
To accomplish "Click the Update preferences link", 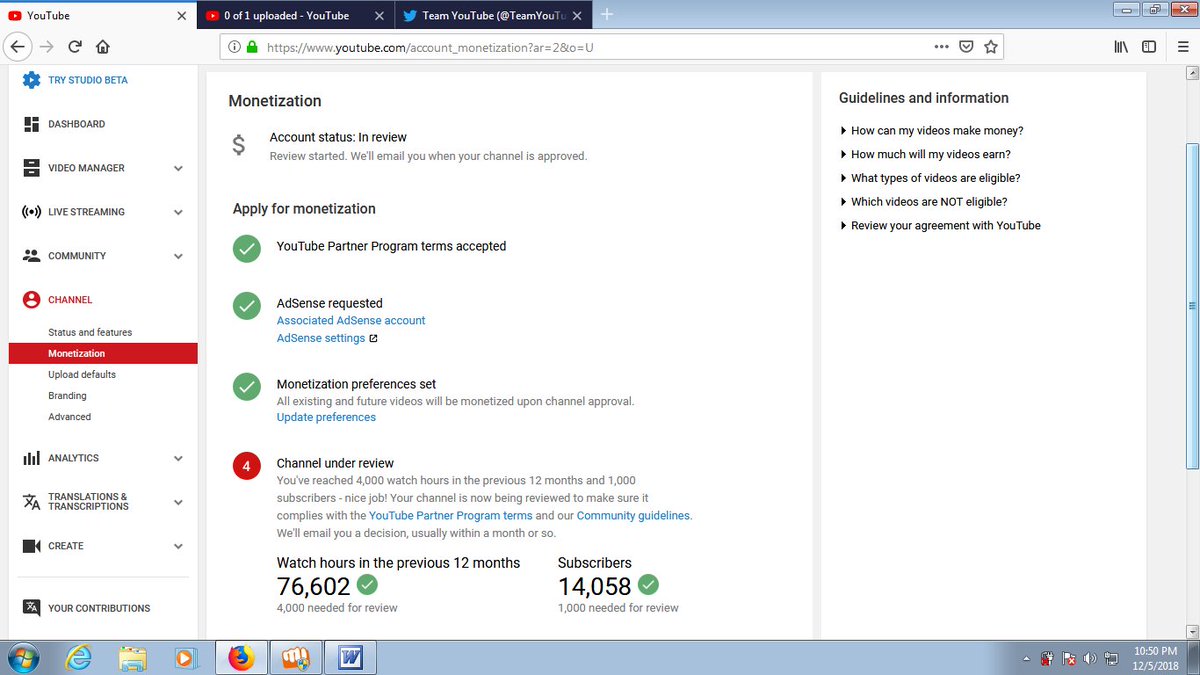I will coord(326,417).
